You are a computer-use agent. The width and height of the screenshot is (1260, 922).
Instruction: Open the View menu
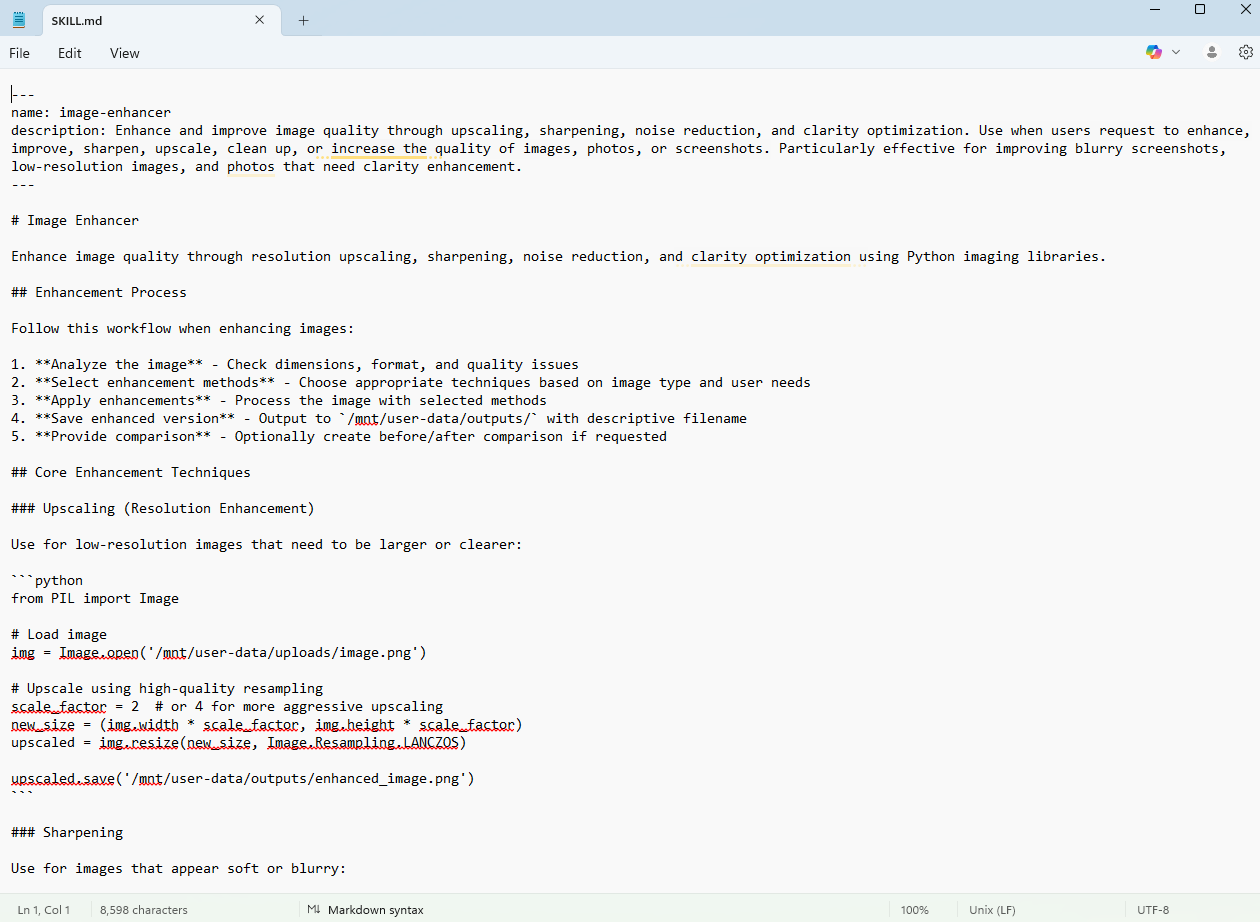click(125, 53)
